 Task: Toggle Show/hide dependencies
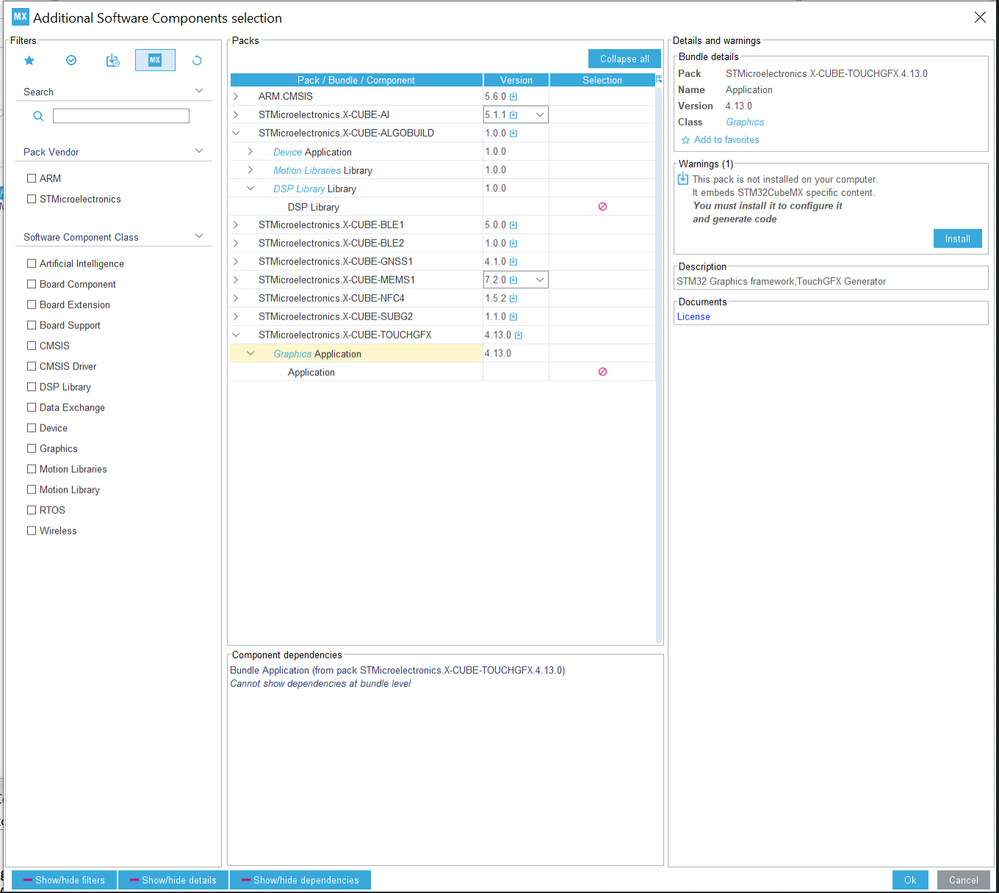click(300, 880)
